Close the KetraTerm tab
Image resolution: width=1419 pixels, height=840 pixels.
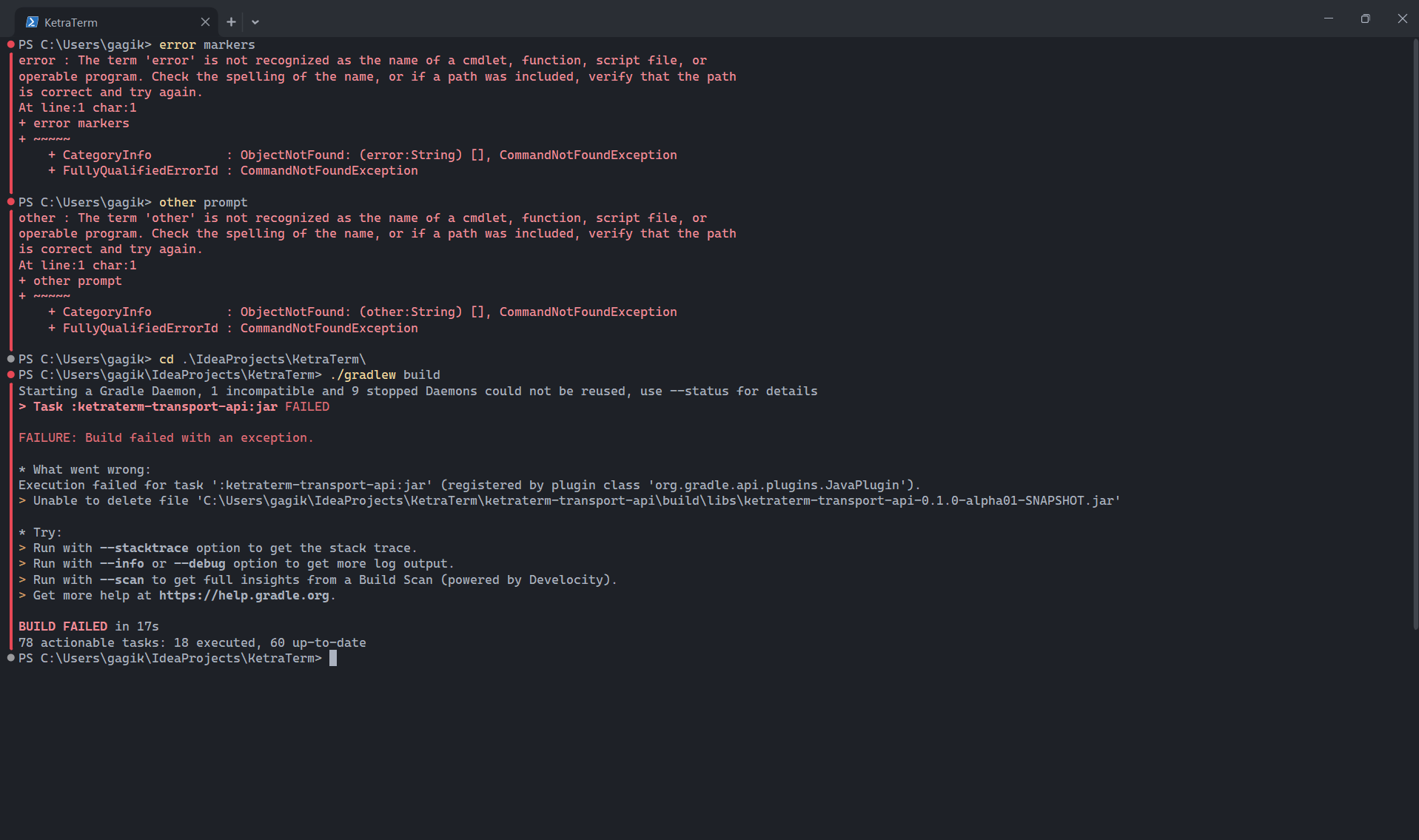coord(205,22)
